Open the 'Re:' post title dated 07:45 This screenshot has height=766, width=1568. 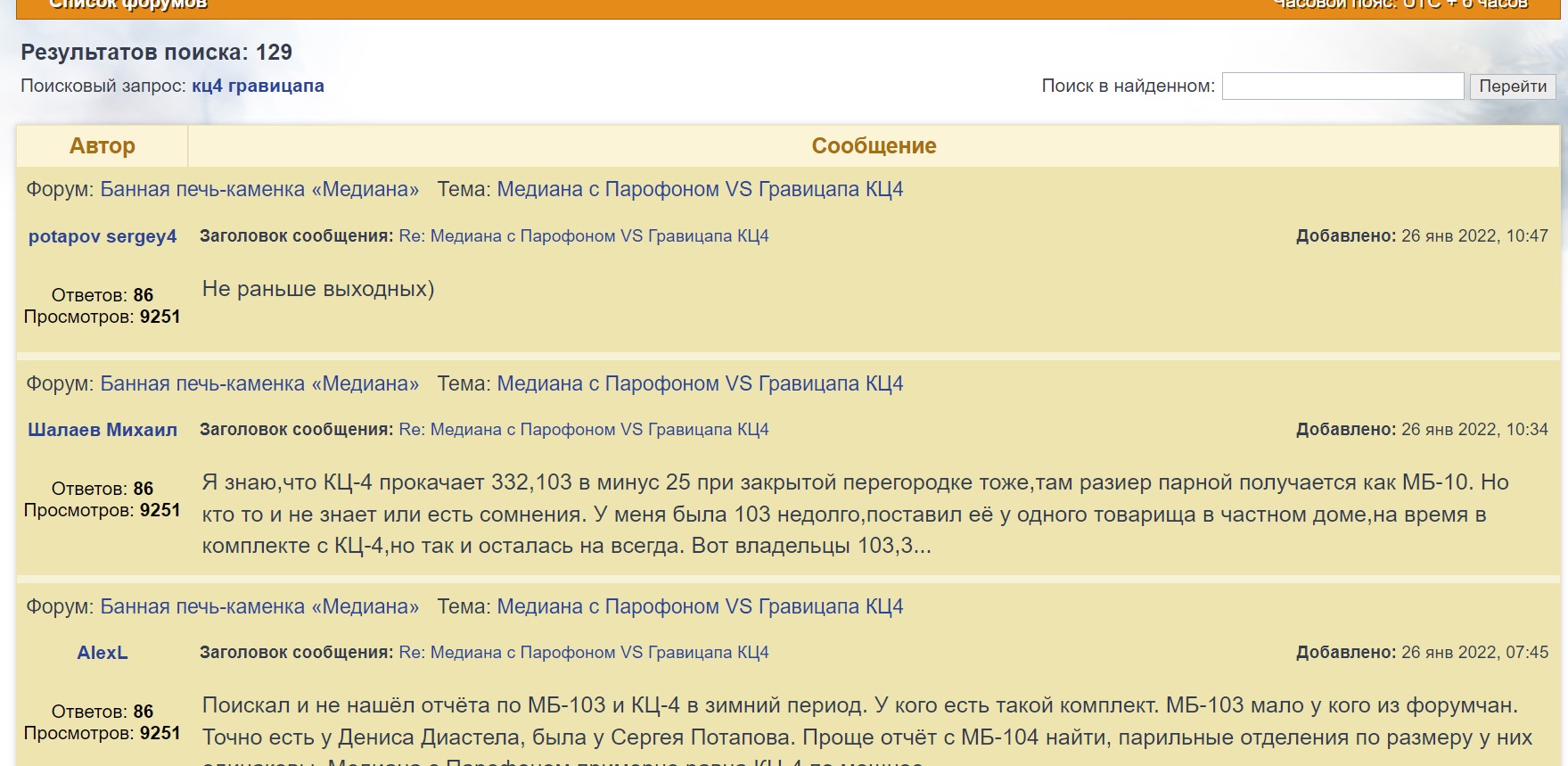[x=584, y=653]
